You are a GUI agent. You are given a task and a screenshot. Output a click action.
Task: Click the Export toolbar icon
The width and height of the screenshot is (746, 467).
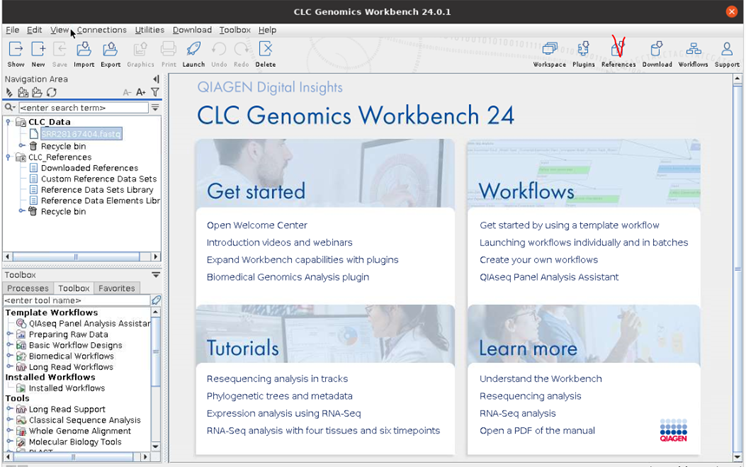tap(110, 49)
